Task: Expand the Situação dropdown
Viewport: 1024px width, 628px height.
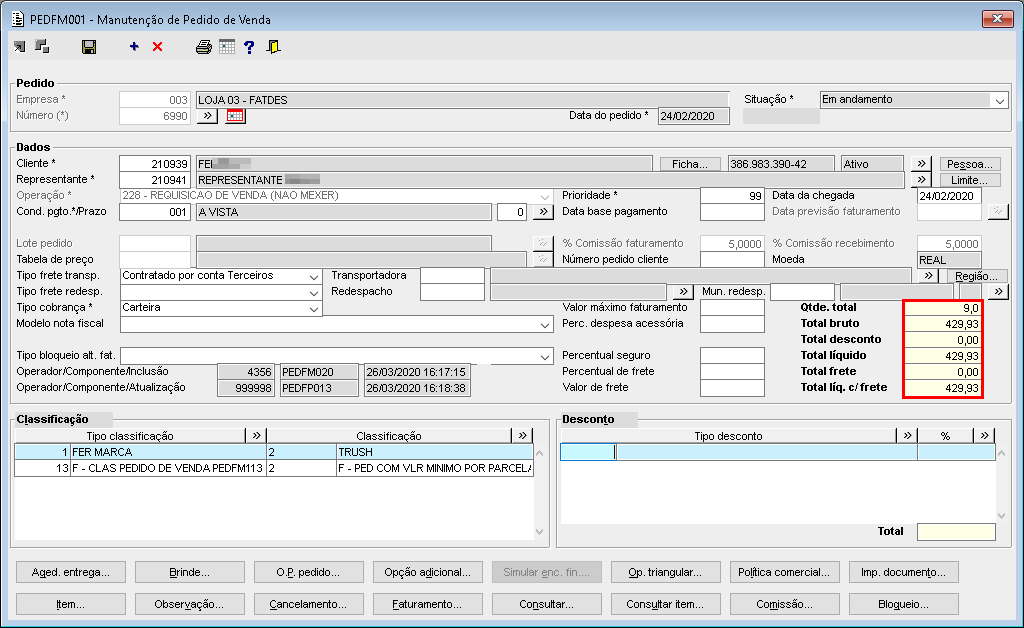Action: [999, 100]
